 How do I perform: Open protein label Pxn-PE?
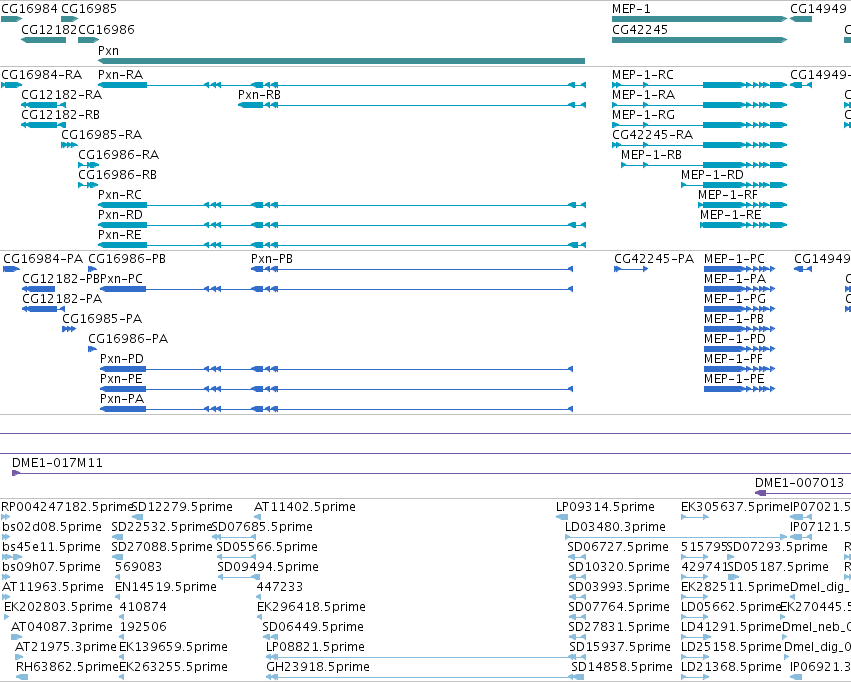tap(122, 379)
